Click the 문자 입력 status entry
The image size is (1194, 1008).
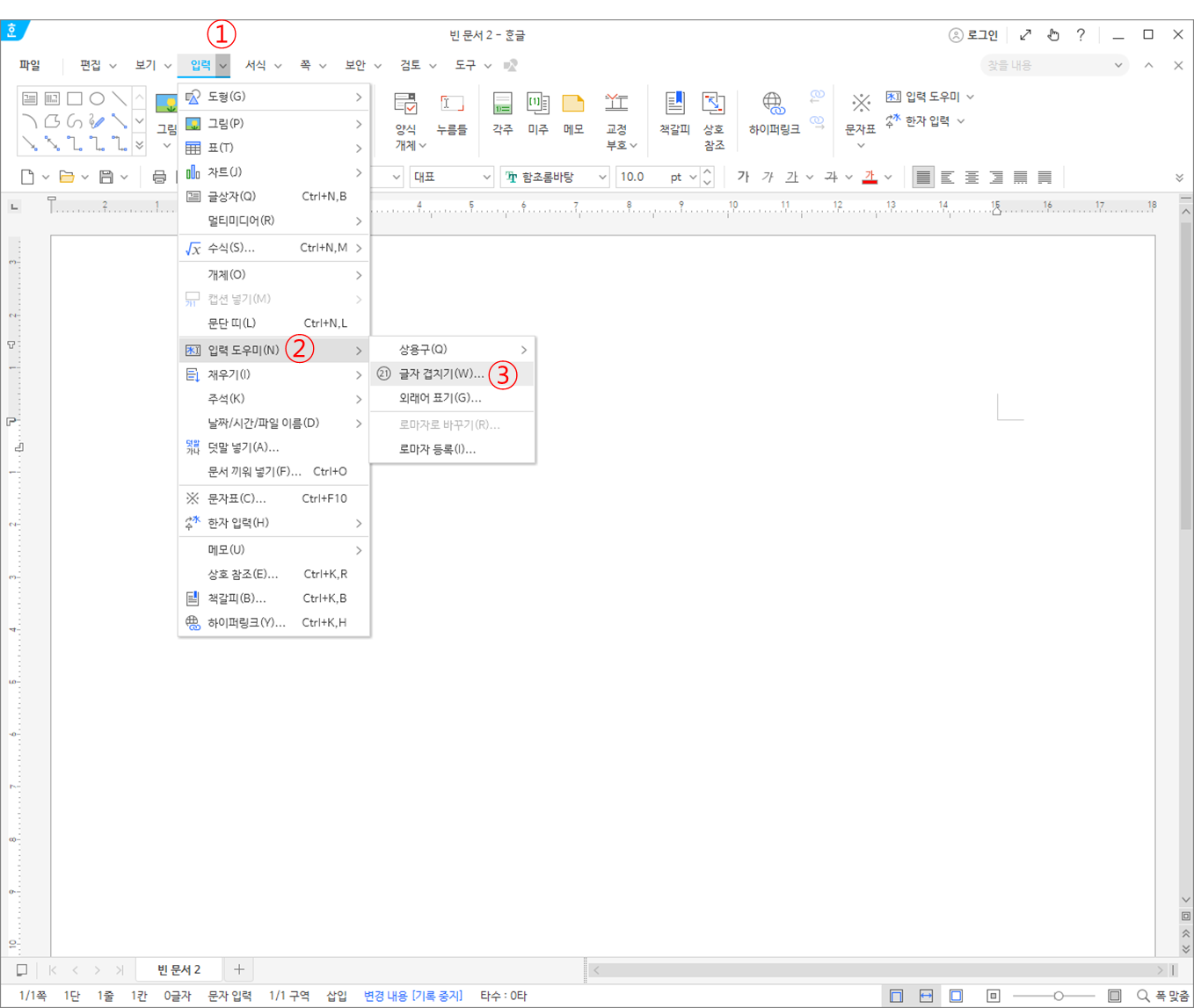pos(229,996)
